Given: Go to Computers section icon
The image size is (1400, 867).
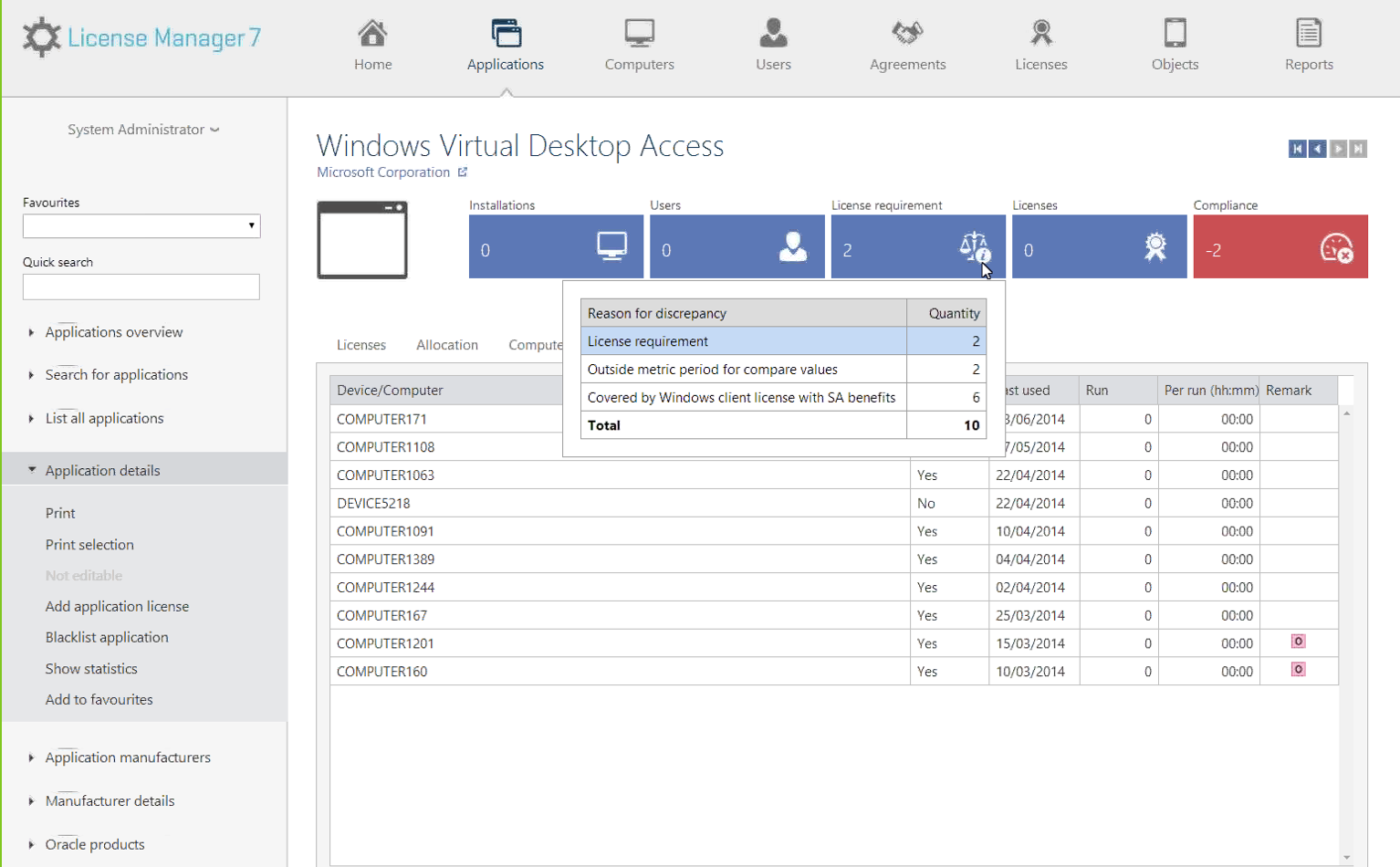Looking at the screenshot, I should tap(639, 35).
